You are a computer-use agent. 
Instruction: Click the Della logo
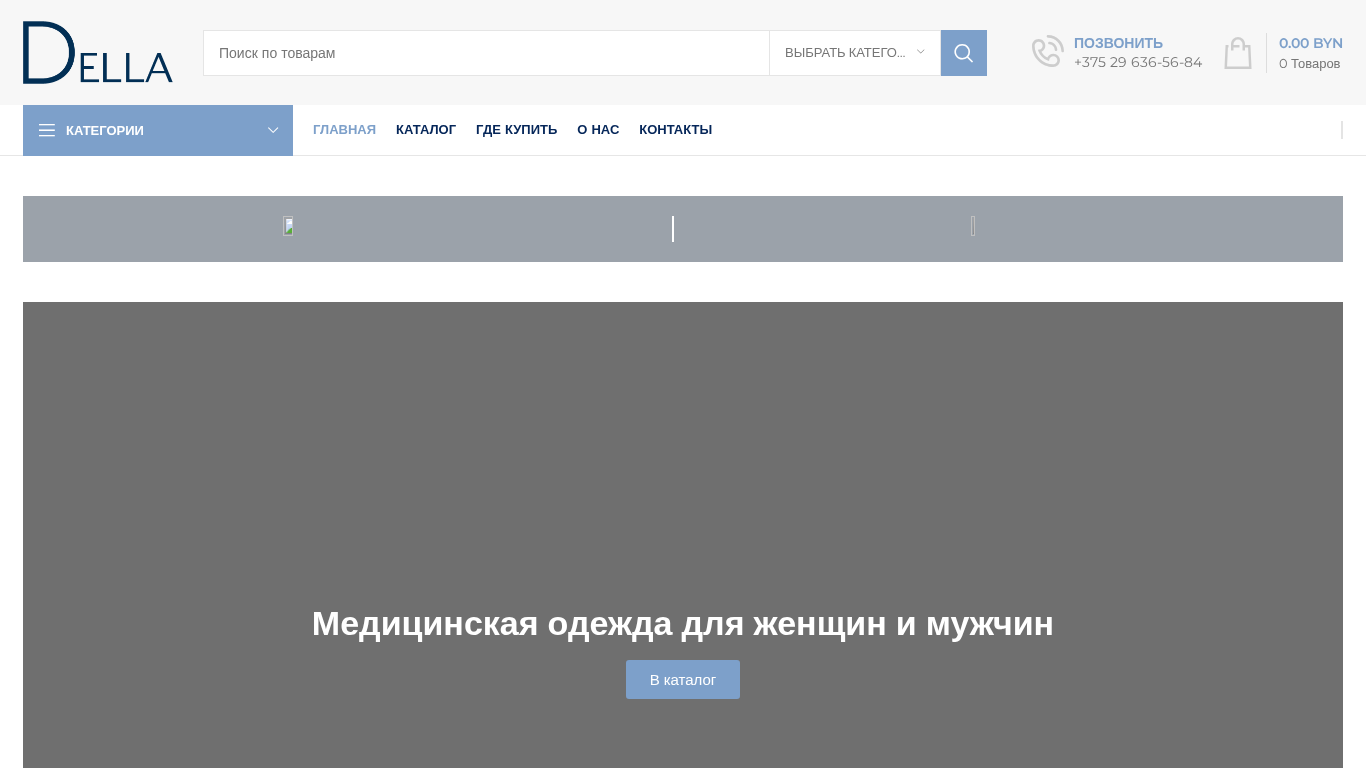[98, 52]
